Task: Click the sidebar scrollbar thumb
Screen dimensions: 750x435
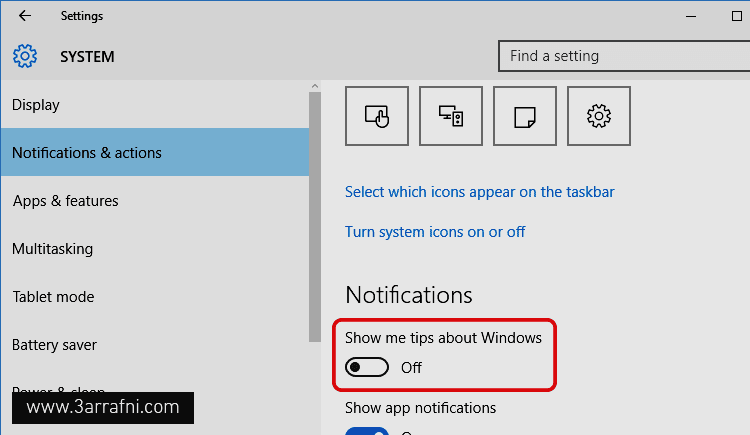Action: coord(315,217)
